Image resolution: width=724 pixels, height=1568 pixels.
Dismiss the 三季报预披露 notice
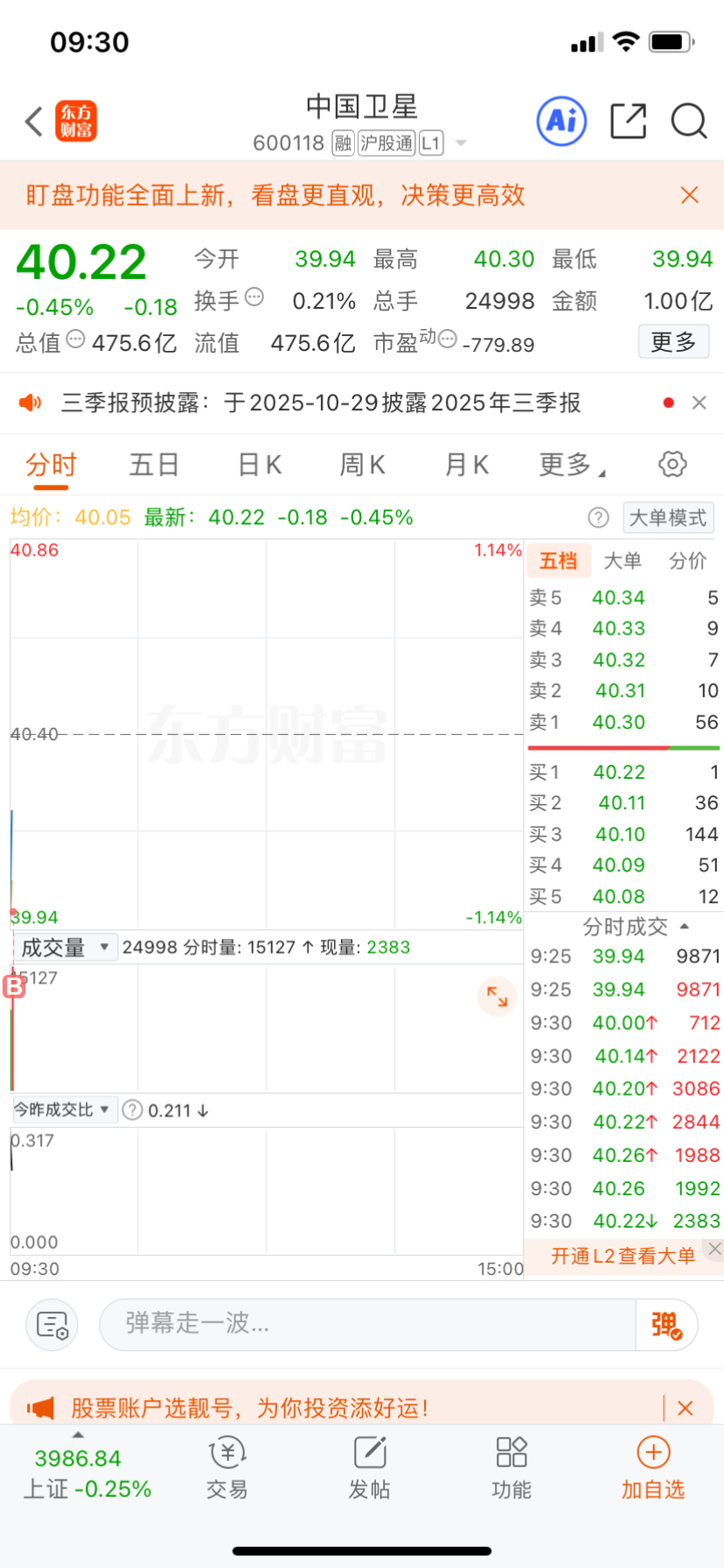(699, 402)
